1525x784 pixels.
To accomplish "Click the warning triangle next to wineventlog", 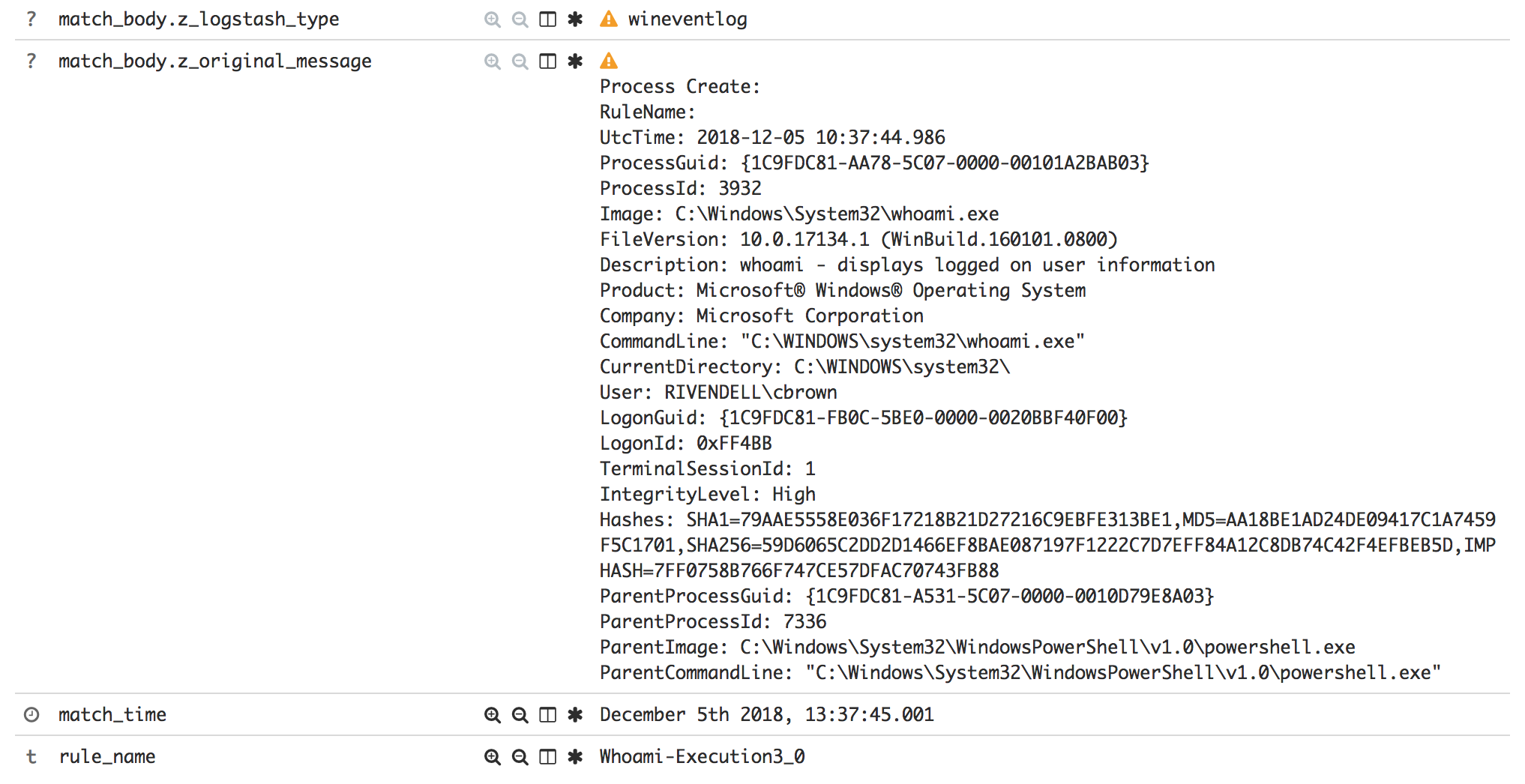I will [x=609, y=19].
